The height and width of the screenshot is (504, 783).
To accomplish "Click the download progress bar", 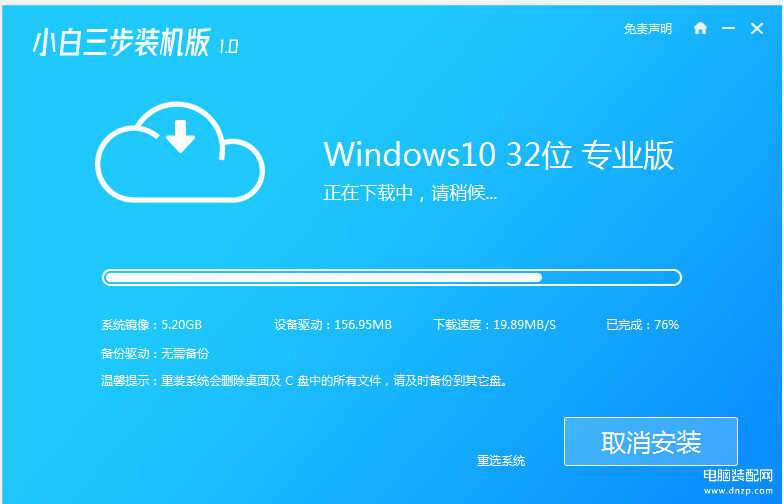I will pos(392,278).
